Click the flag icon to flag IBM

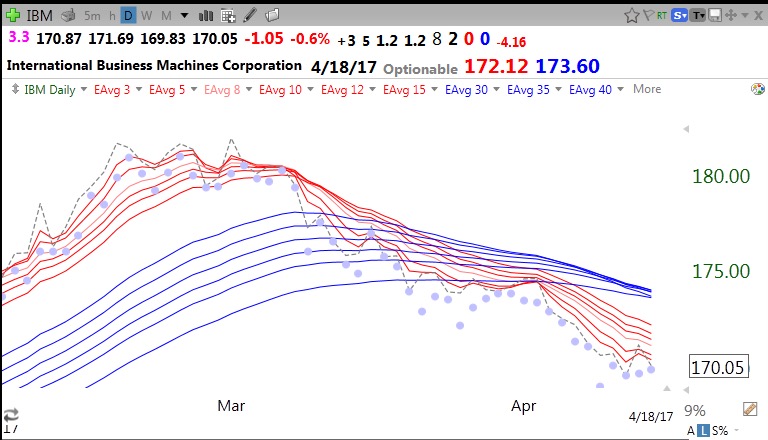(x=648, y=15)
